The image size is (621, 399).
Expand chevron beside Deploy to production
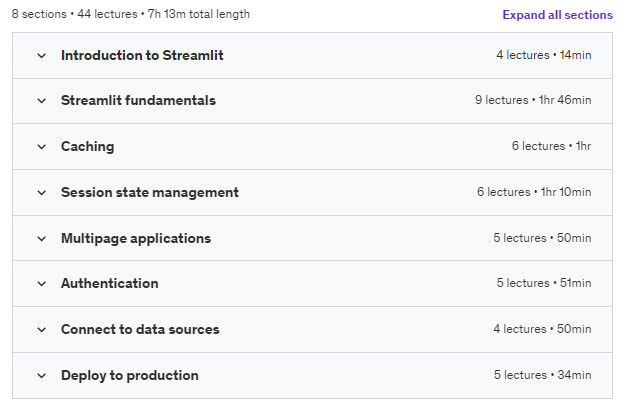click(x=42, y=376)
